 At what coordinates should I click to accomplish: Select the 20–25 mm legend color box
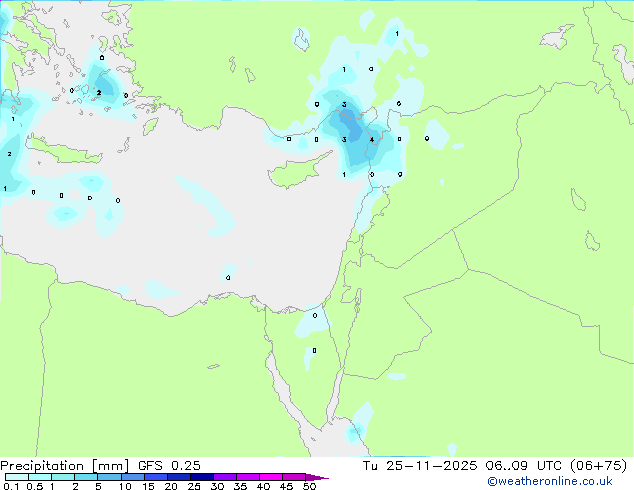178,477
